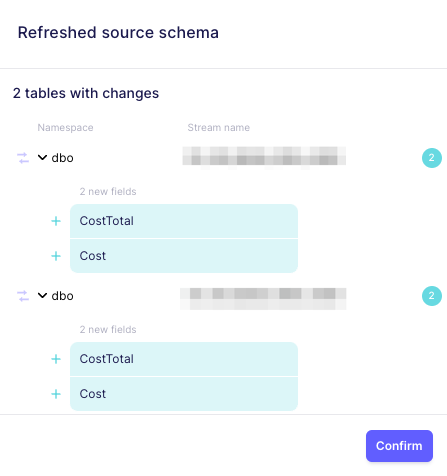Click the blurred stream name of second table
The width and height of the screenshot is (447, 476).
point(263,299)
